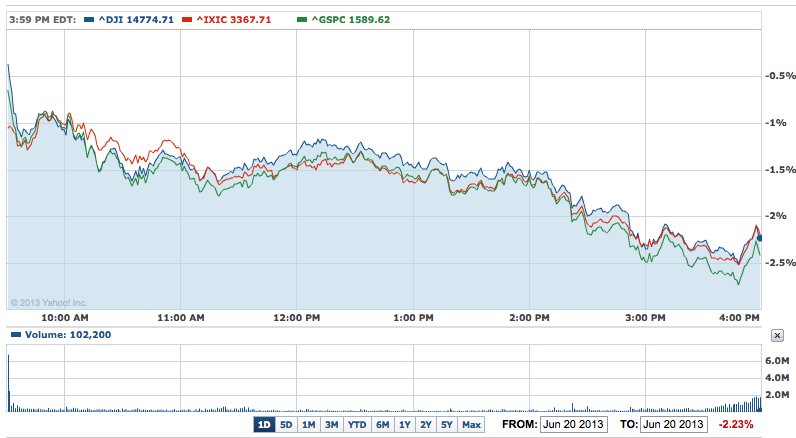Choose the 2Y time range
796x438 pixels.
coord(427,425)
